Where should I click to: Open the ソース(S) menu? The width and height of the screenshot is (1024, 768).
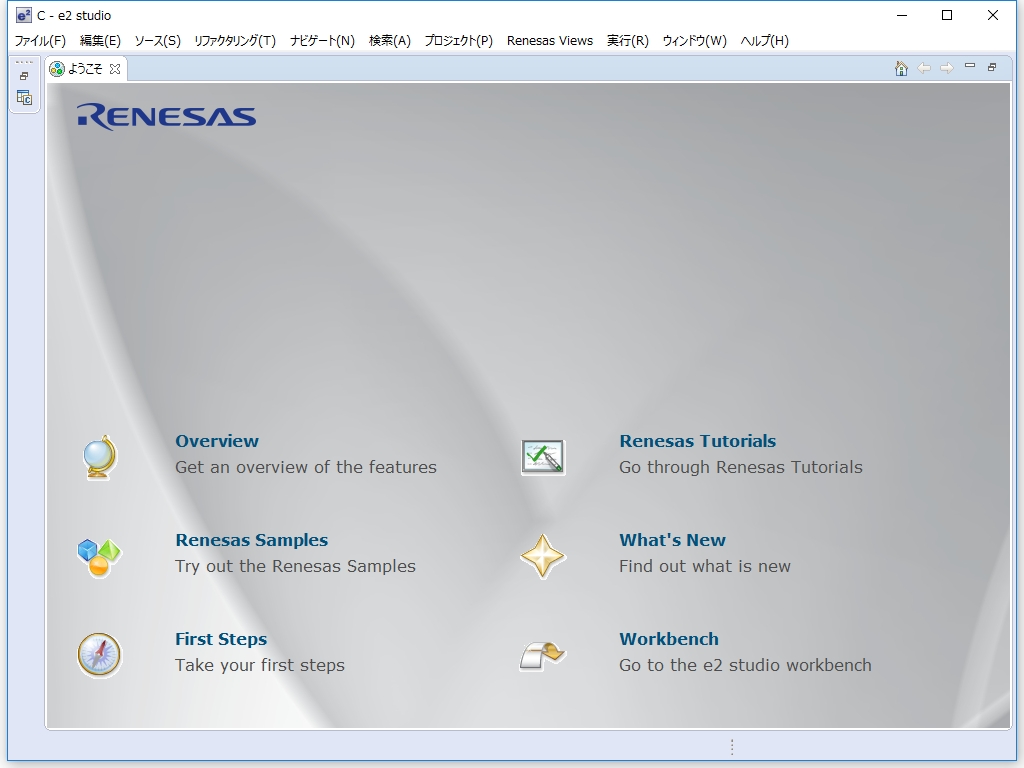[x=157, y=40]
